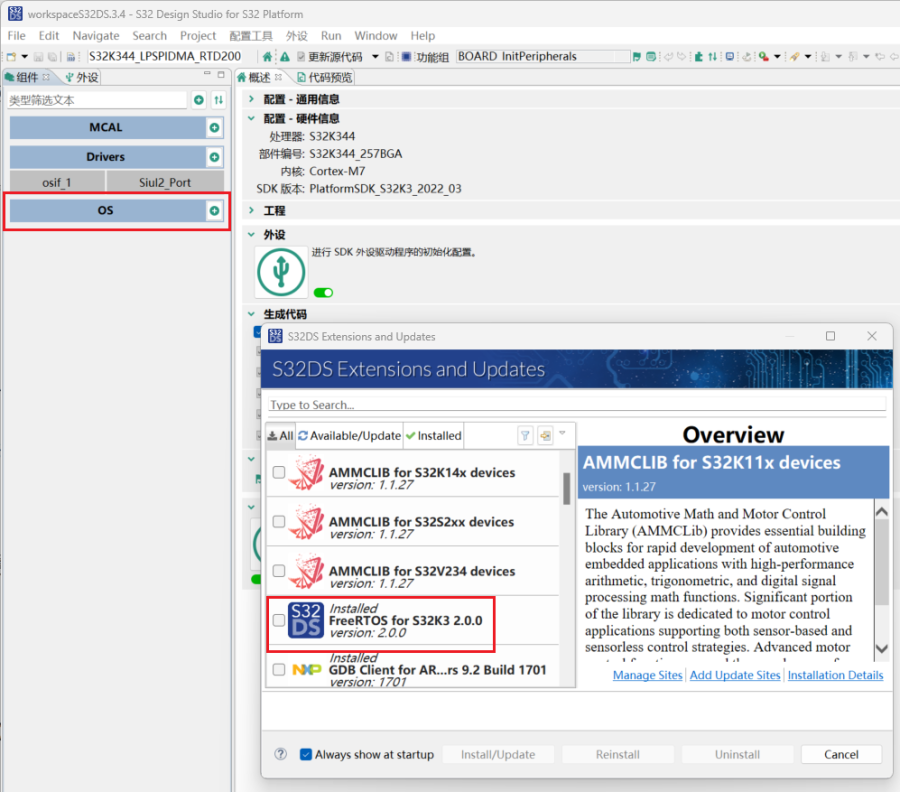Click the help question mark in the dialog
Image resolution: width=900 pixels, height=792 pixels.
pos(280,754)
